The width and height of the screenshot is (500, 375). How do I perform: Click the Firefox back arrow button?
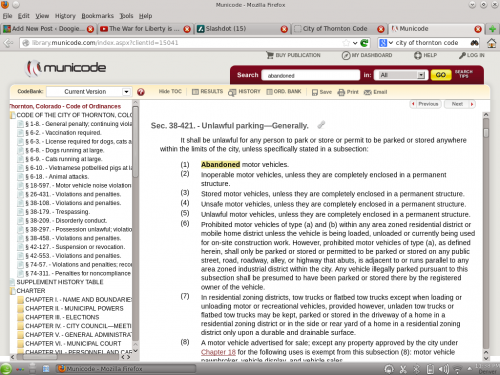tap(8, 43)
